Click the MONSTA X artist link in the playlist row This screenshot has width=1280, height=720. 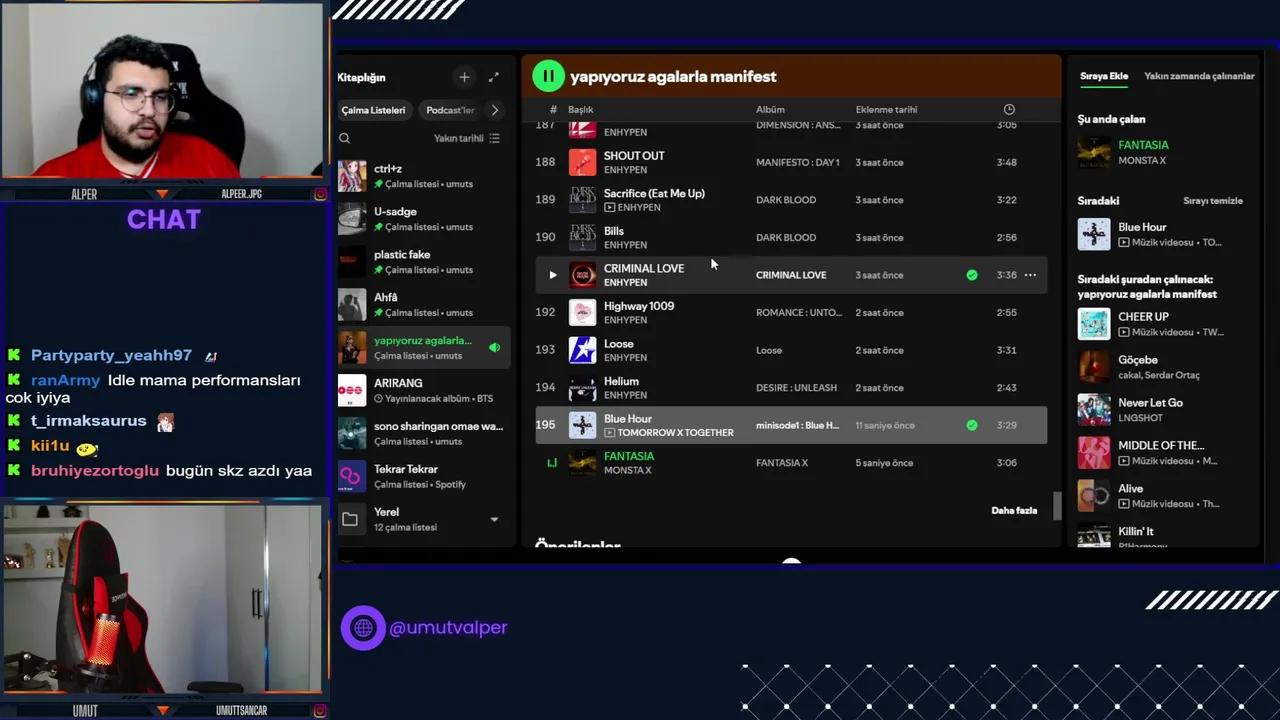[x=627, y=470]
